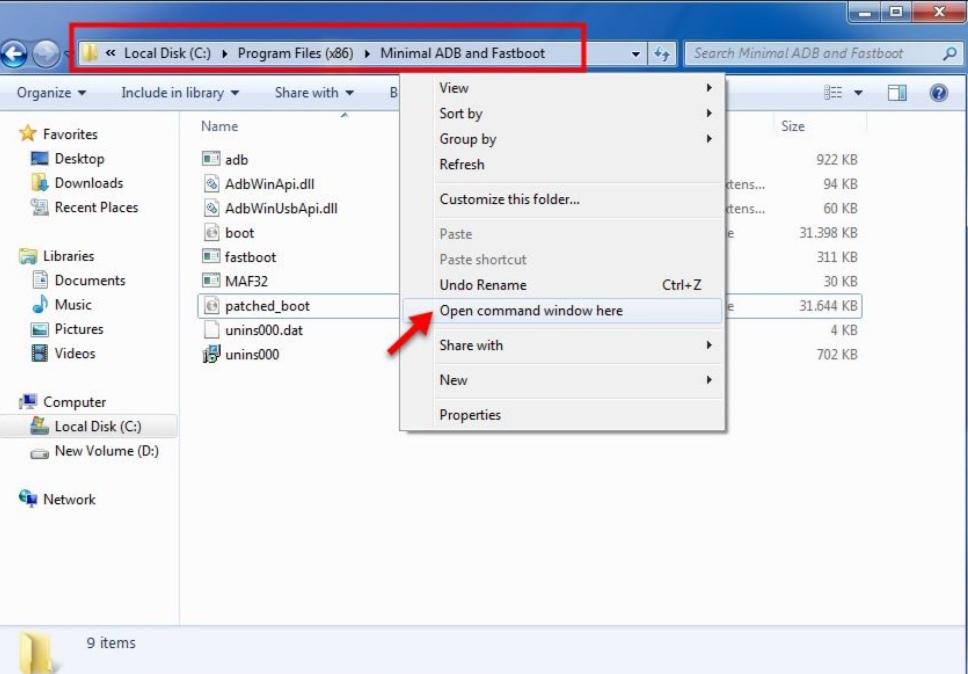The height and width of the screenshot is (674, 968).
Task: Choose Refresh from the context menu
Action: [x=562, y=164]
